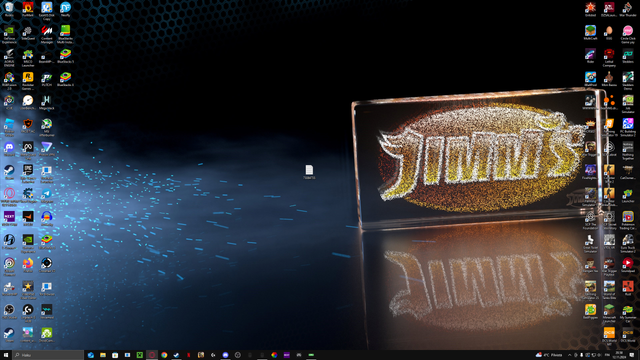Launch FACEIT AC desktop shortcut
Viewport: 640px width, 360px height.
point(28,124)
